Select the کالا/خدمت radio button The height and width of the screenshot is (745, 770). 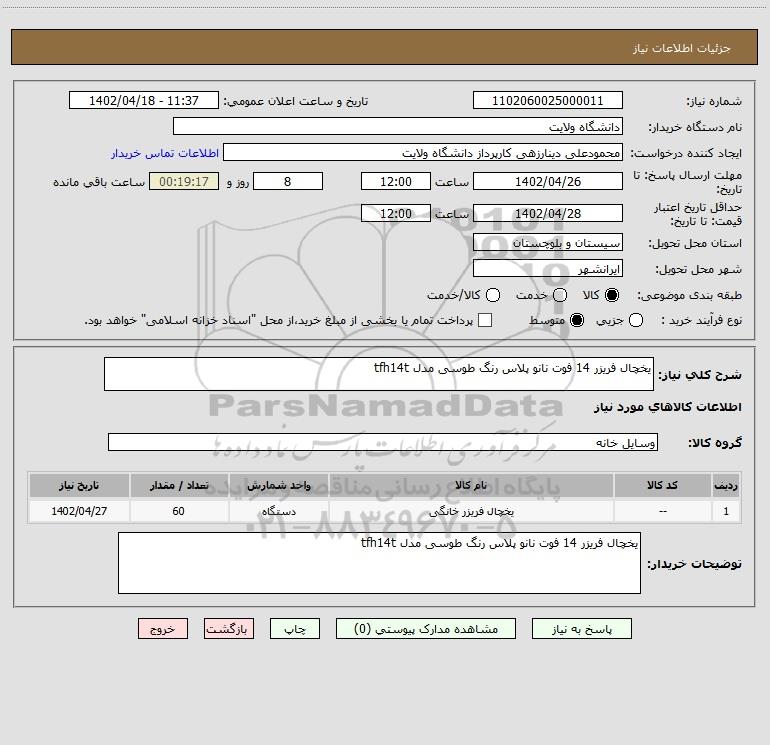[x=493, y=295]
